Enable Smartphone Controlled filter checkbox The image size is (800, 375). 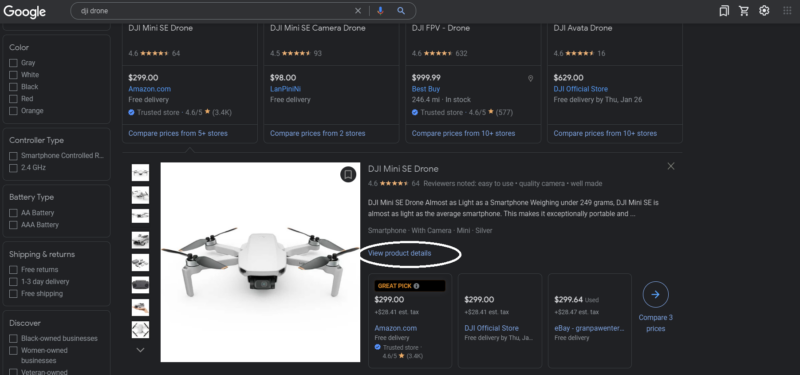point(13,156)
